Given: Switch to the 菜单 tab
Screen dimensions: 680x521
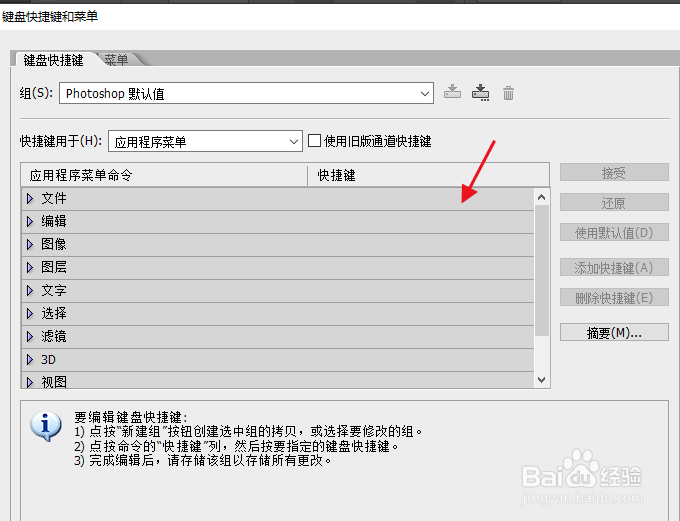Looking at the screenshot, I should coord(116,60).
